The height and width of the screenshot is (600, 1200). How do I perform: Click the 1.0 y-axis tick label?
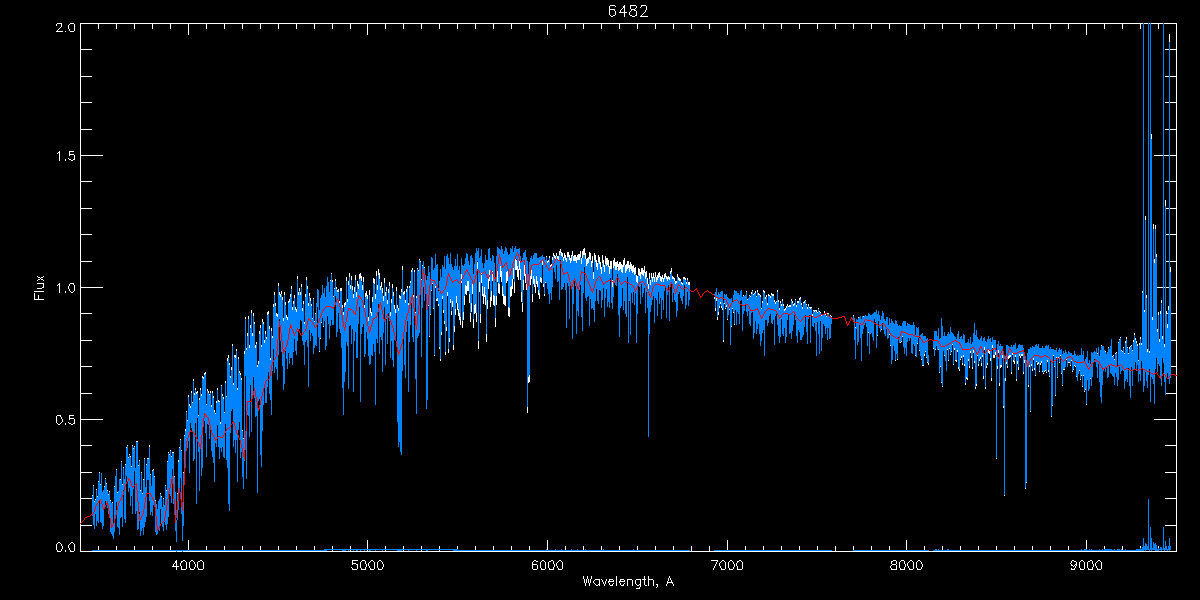[64, 288]
